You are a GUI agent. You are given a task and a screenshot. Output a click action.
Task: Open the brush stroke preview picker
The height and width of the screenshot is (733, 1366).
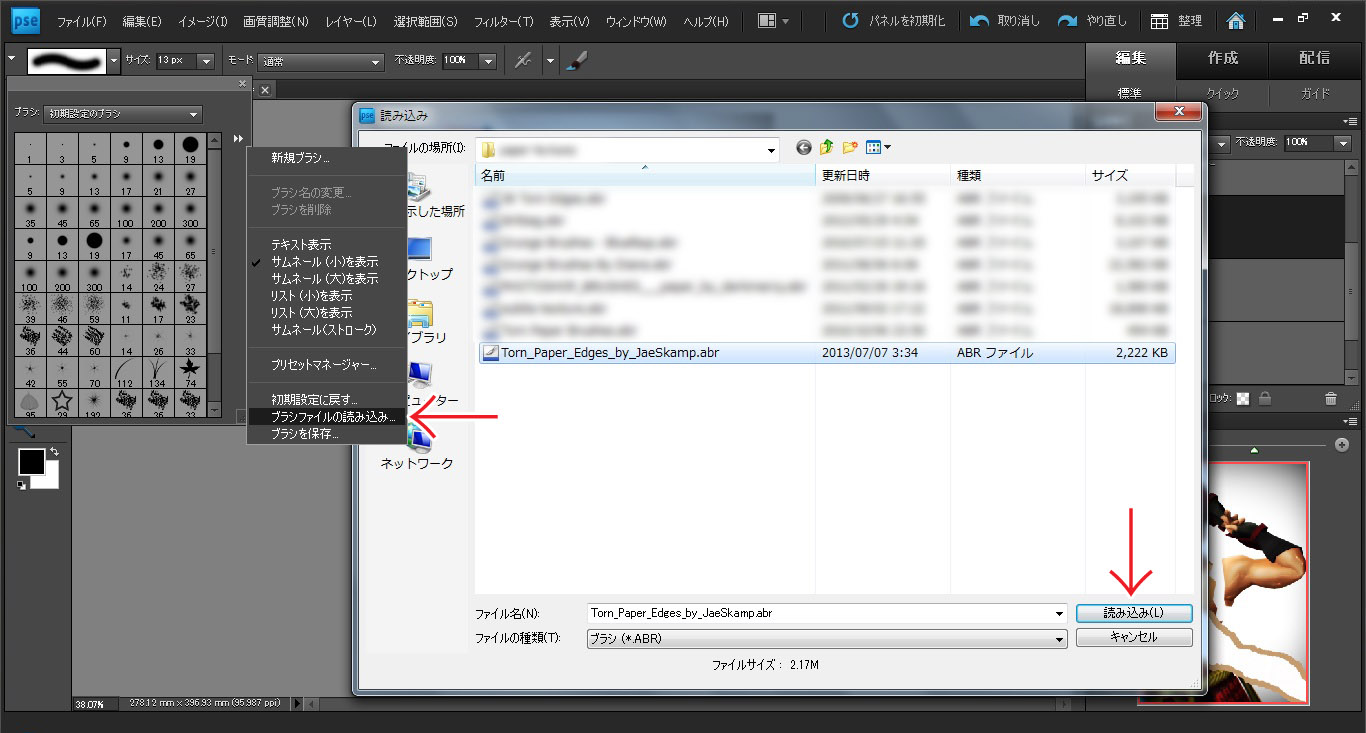[114, 61]
